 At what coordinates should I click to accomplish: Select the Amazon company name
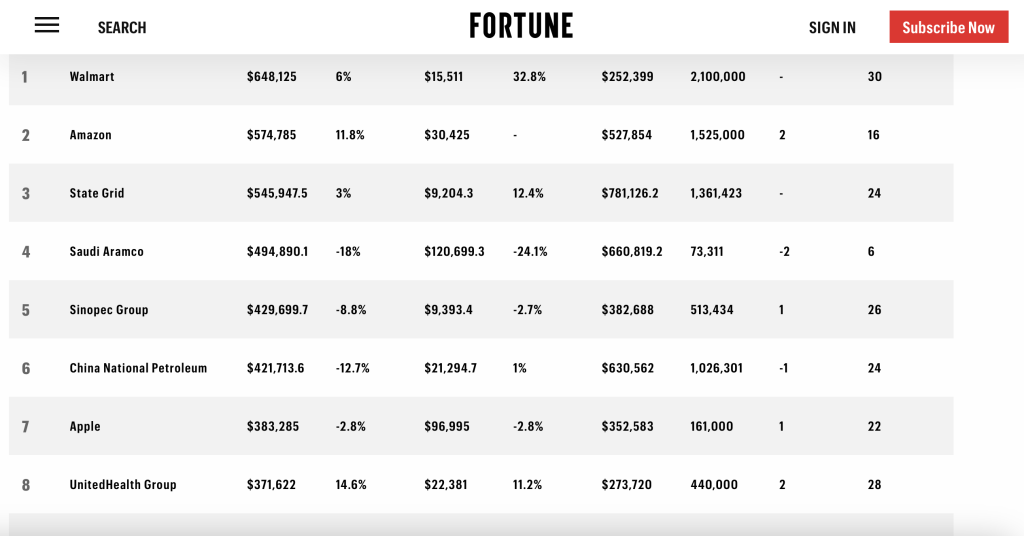90,135
